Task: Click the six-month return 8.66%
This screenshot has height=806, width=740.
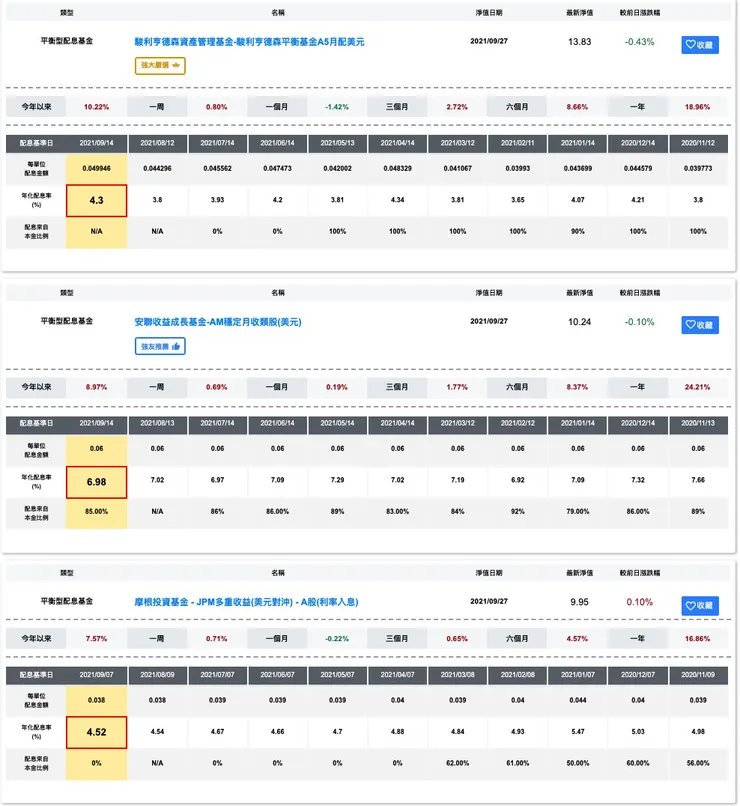Action: (x=577, y=107)
